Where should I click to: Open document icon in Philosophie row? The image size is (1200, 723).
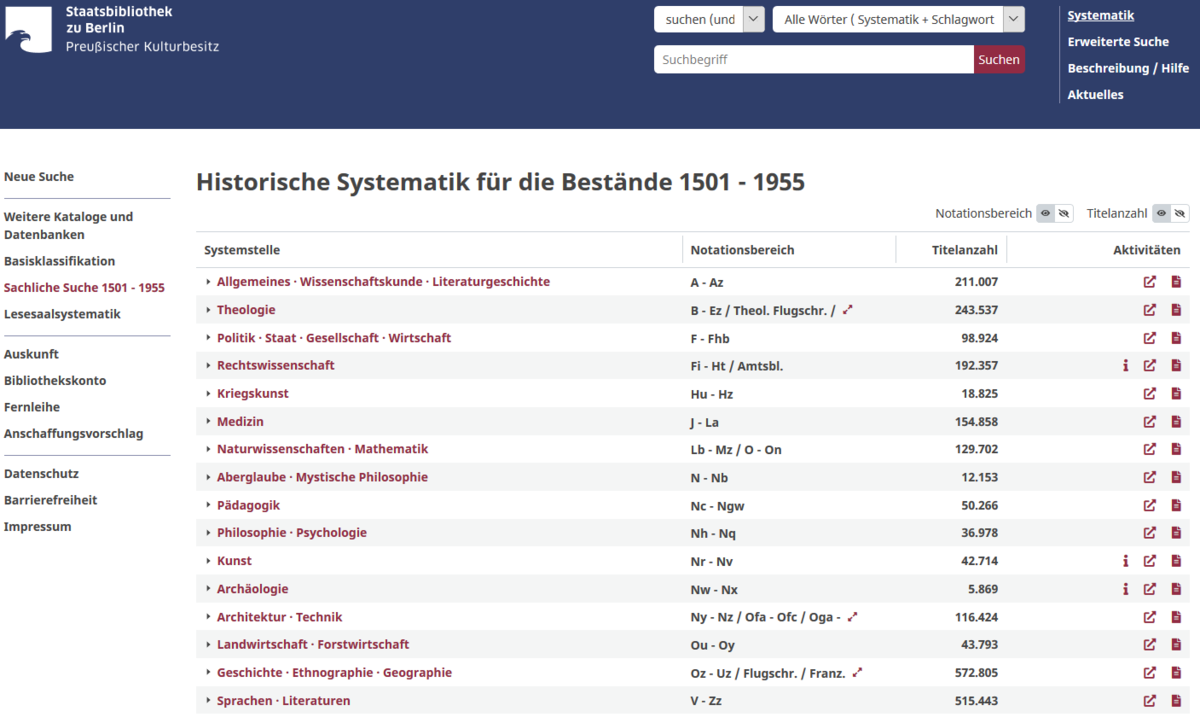[x=1176, y=533]
